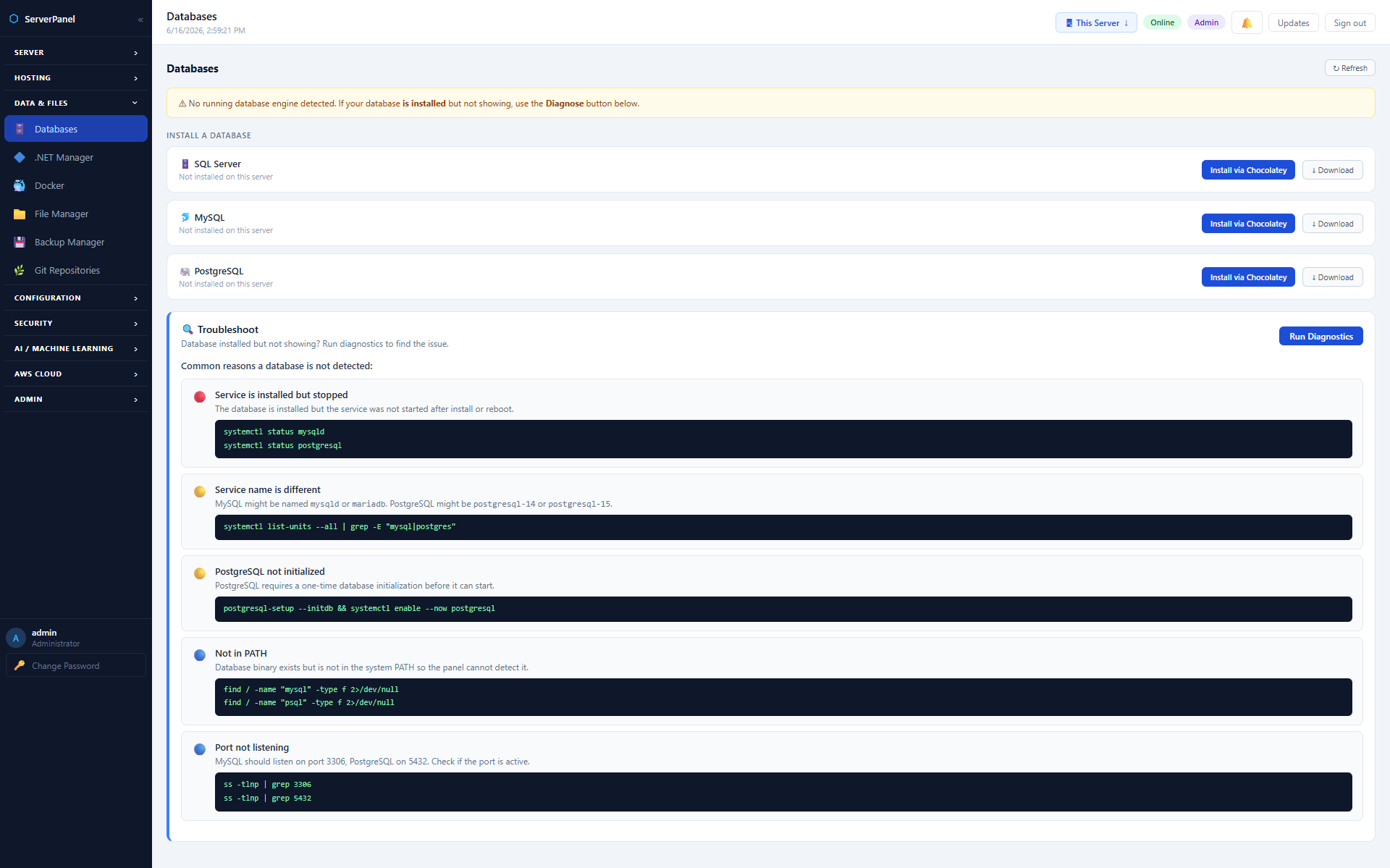Click Change Password
The width and height of the screenshot is (1390, 868).
(75, 665)
